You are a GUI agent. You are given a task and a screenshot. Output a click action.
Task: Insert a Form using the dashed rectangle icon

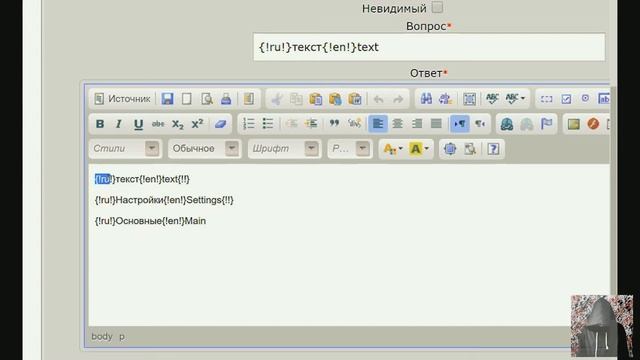[x=547, y=99]
